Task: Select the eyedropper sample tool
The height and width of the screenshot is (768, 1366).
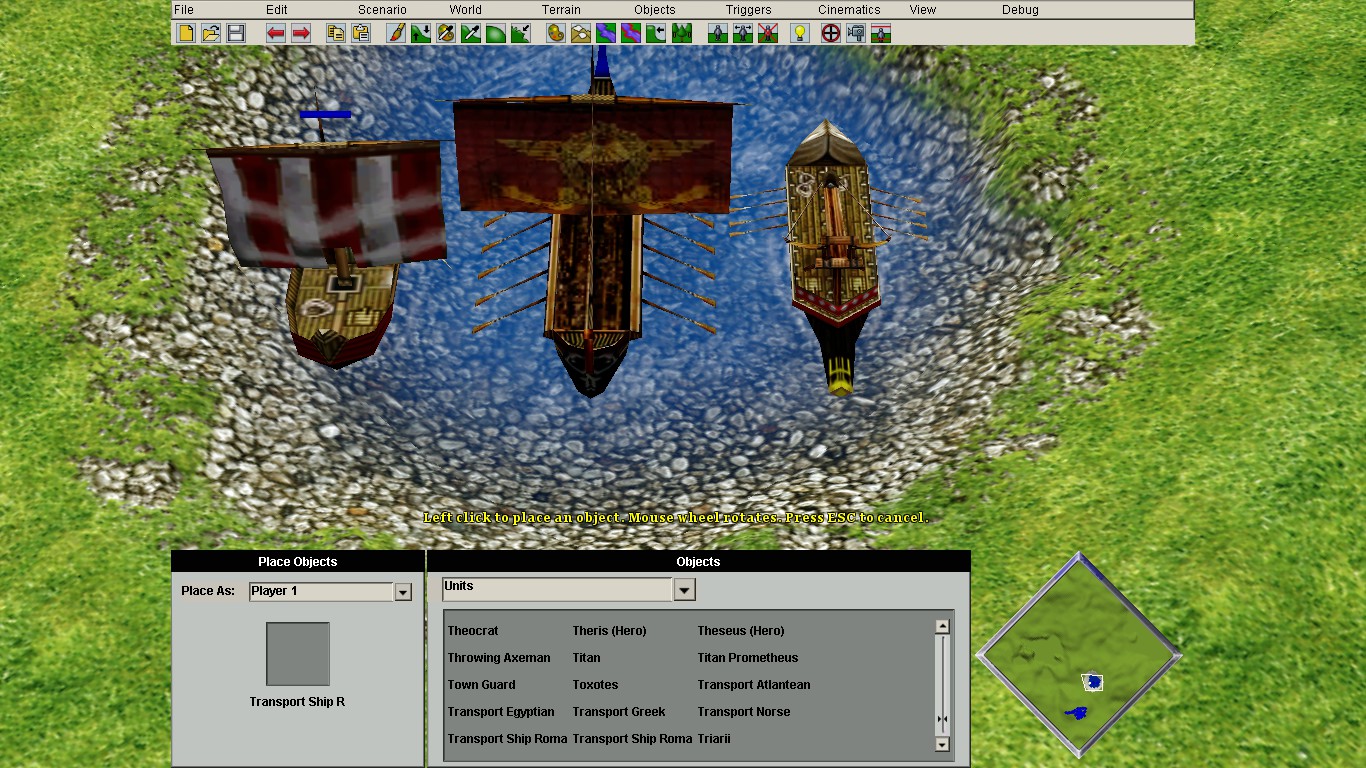Action: coord(471,33)
